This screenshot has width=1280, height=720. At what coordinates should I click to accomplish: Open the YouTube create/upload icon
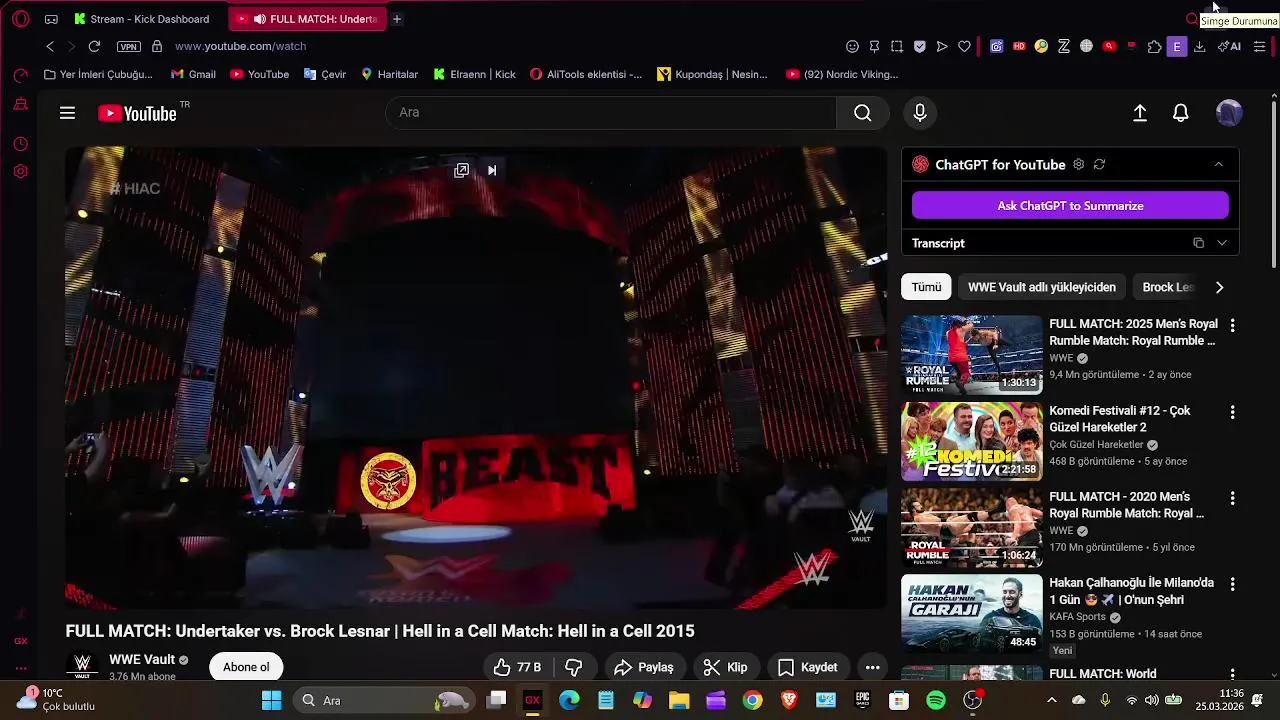point(1140,113)
